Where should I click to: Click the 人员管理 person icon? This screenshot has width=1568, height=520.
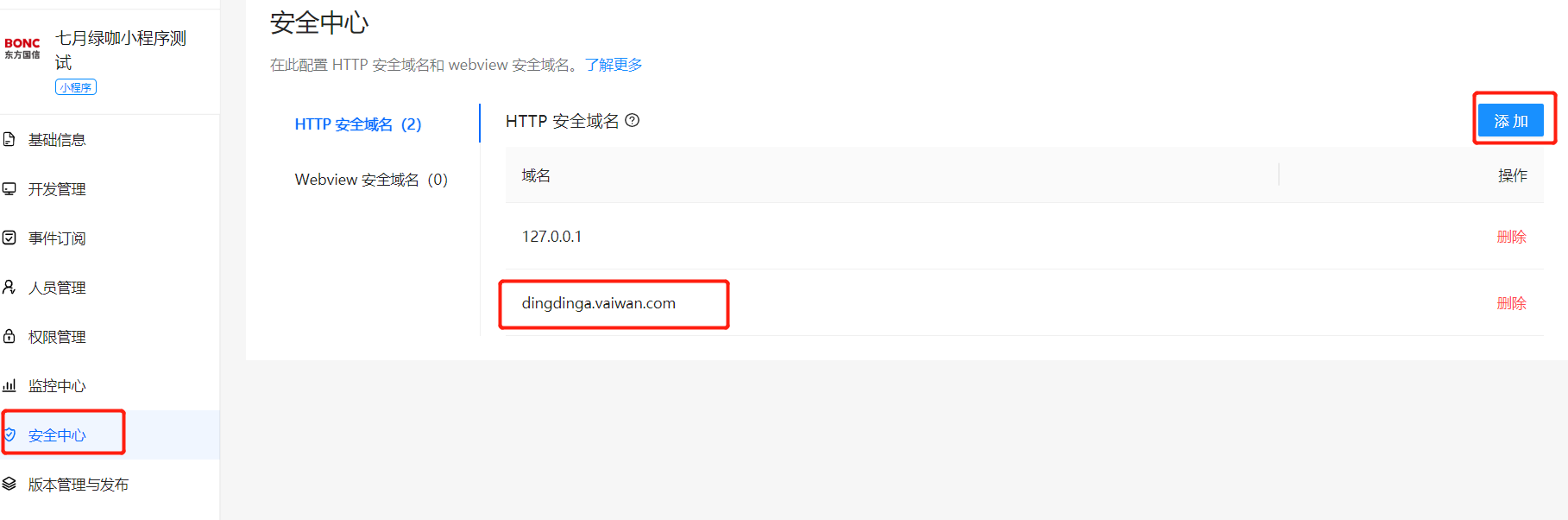[9, 287]
